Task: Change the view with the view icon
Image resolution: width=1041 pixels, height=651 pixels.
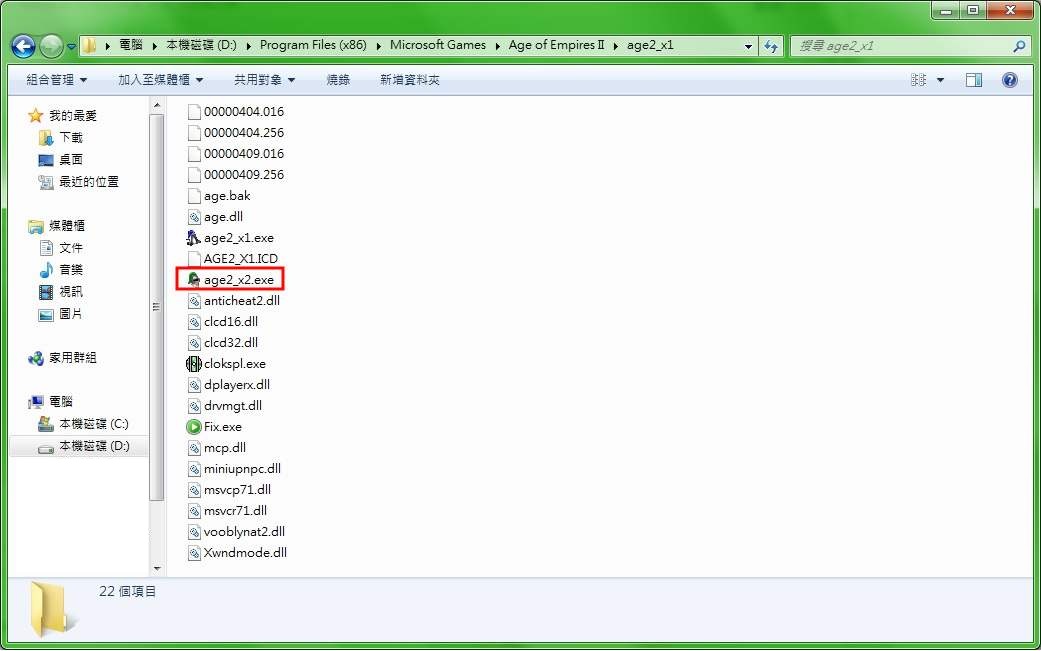Action: tap(919, 80)
